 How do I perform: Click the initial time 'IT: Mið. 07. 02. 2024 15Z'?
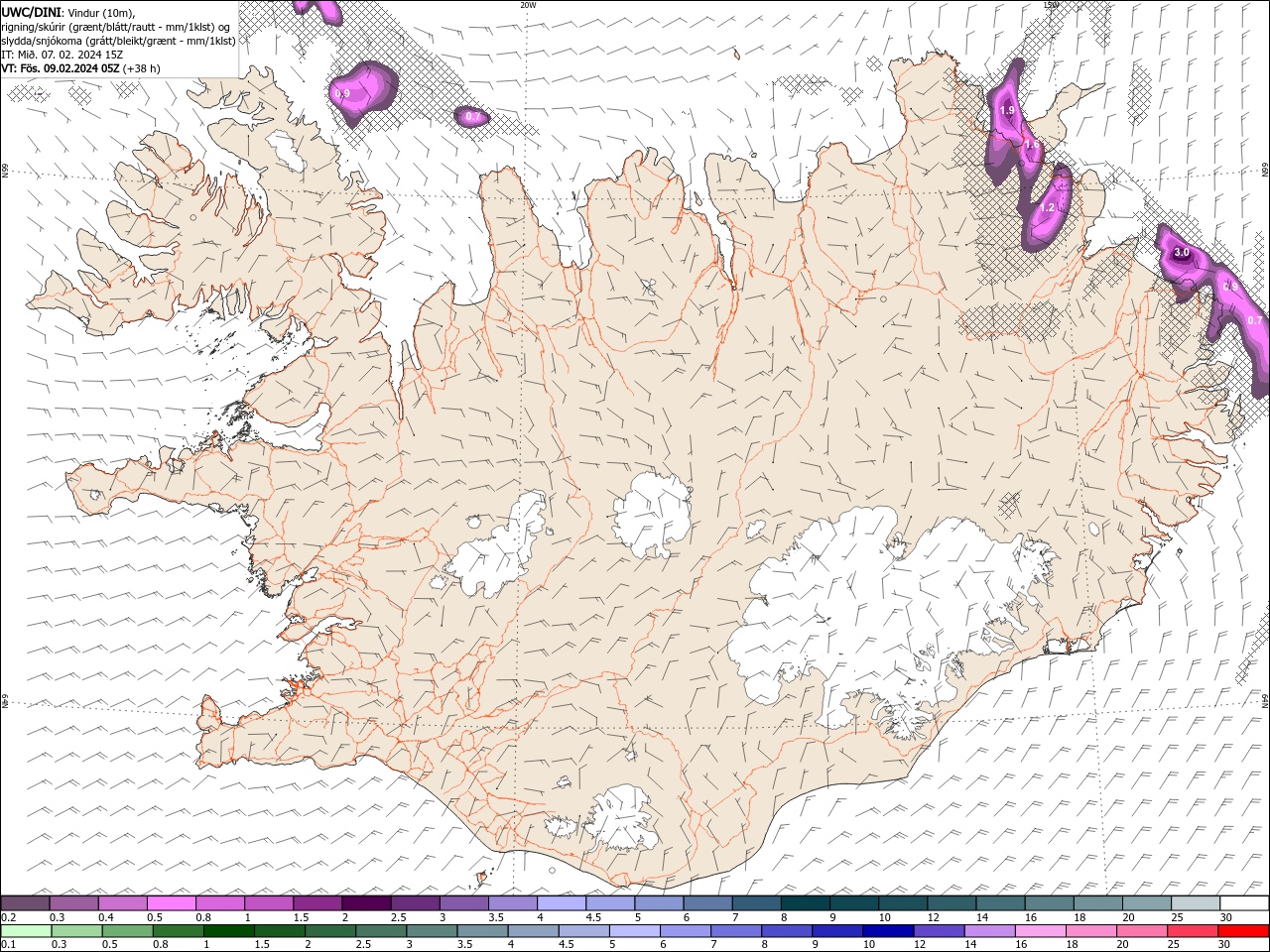pos(62,55)
